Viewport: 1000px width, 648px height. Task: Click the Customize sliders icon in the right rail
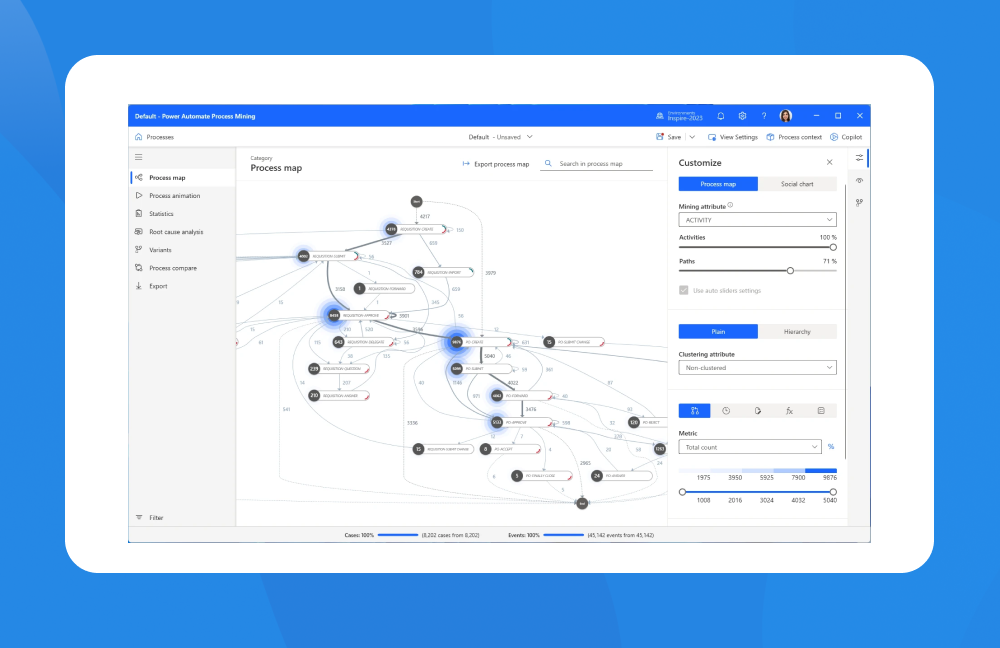click(x=860, y=158)
